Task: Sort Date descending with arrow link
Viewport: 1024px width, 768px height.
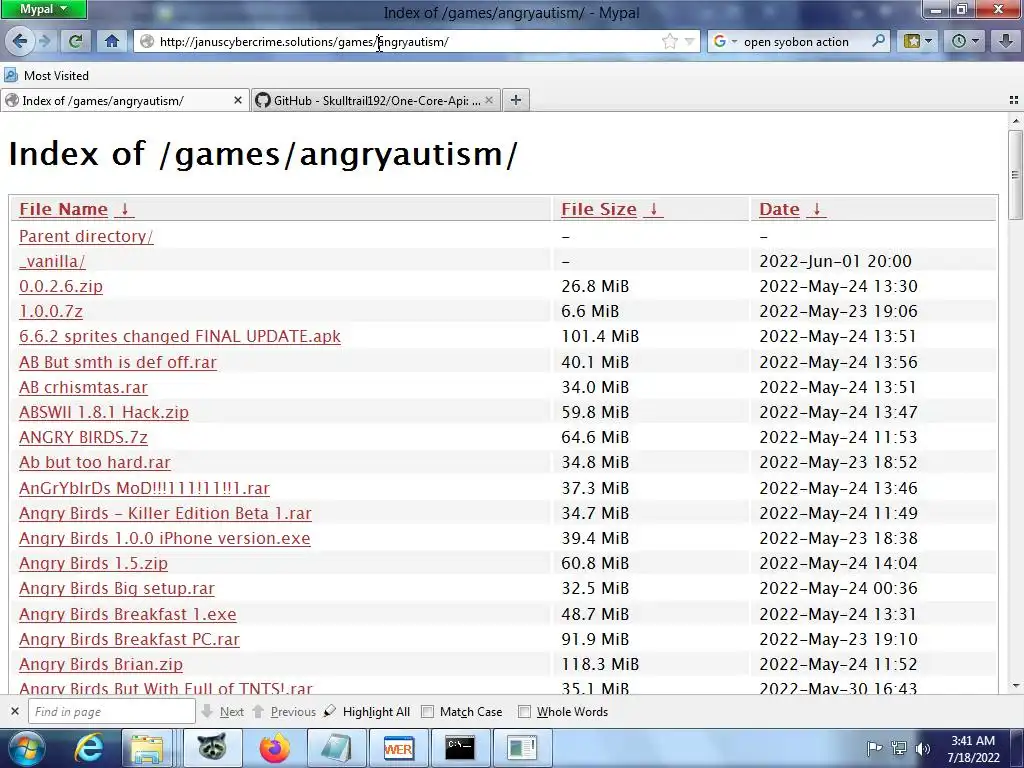Action: pos(816,209)
